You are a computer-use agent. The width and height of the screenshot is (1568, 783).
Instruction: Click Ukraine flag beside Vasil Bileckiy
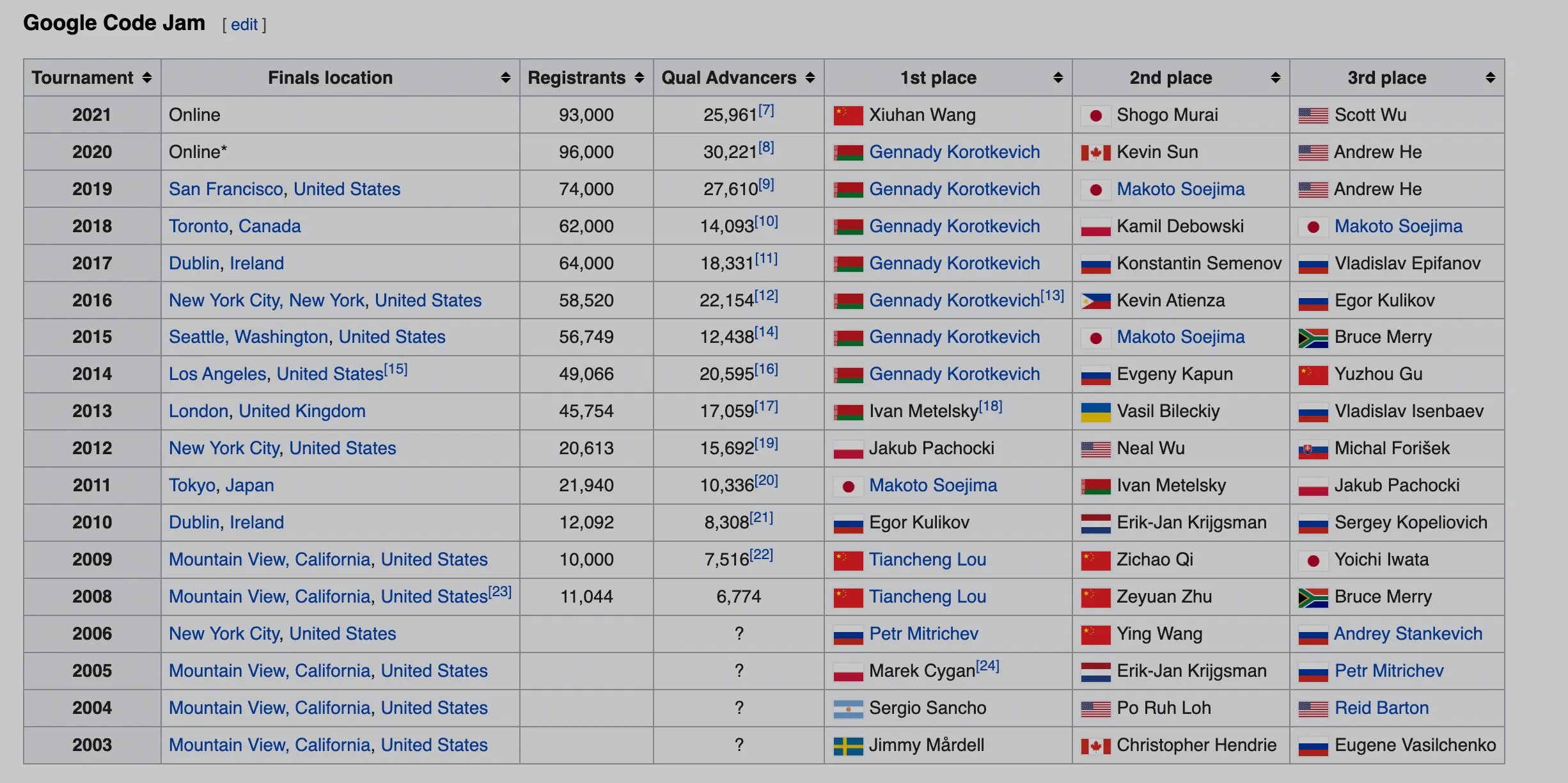click(1095, 412)
